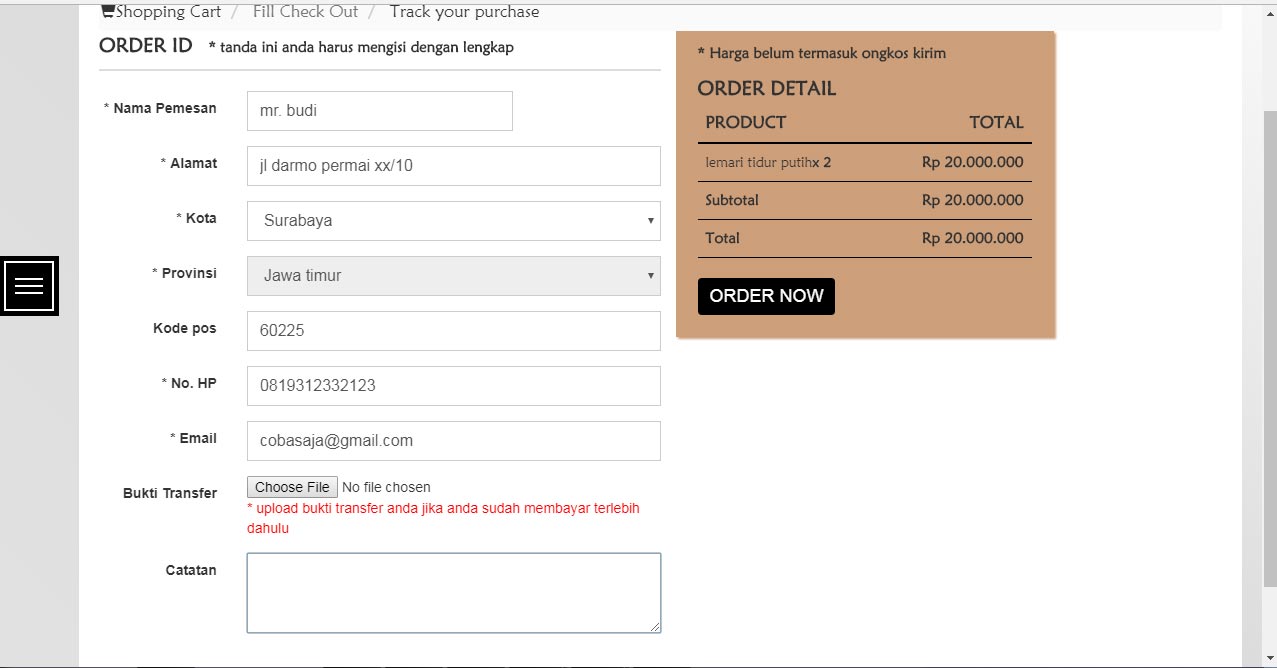Expand the Kota dropdown showing Surabaya
Viewport: 1277px width, 668px height.
point(453,221)
